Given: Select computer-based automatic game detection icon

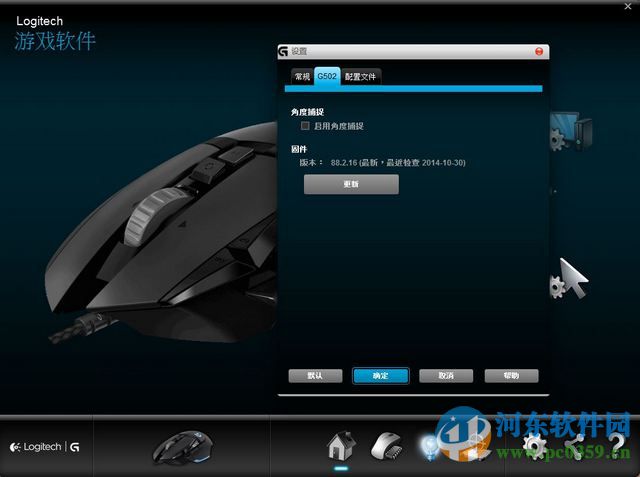Looking at the screenshot, I should point(571,131).
